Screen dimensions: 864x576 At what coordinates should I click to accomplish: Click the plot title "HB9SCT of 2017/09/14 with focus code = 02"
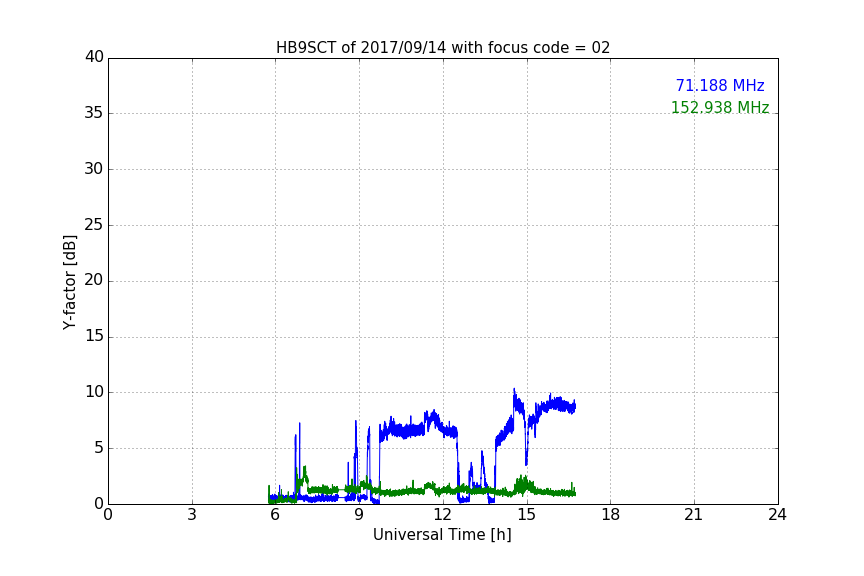tap(443, 48)
